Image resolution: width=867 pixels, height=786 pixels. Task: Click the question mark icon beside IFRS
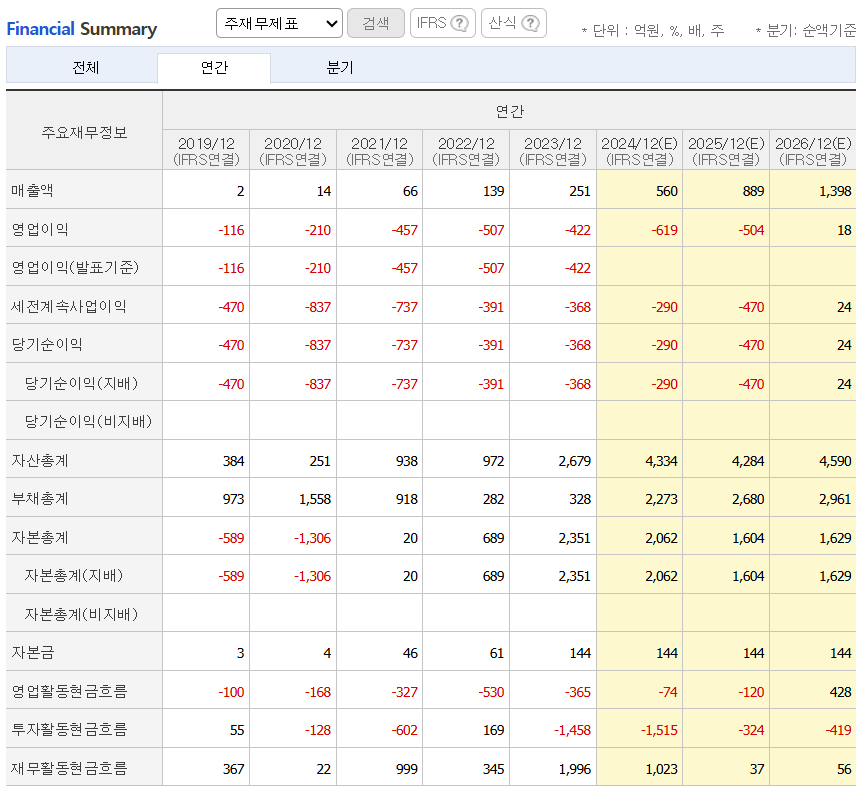tap(459, 23)
